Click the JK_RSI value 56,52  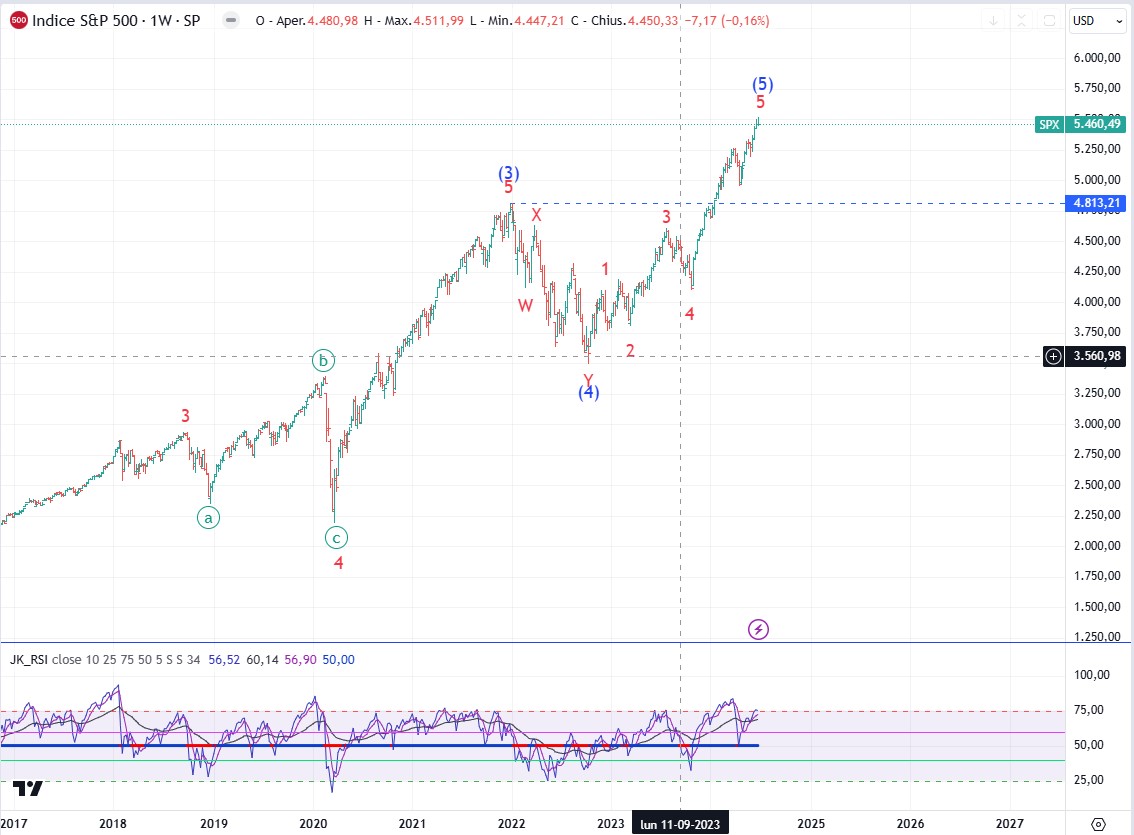(224, 659)
